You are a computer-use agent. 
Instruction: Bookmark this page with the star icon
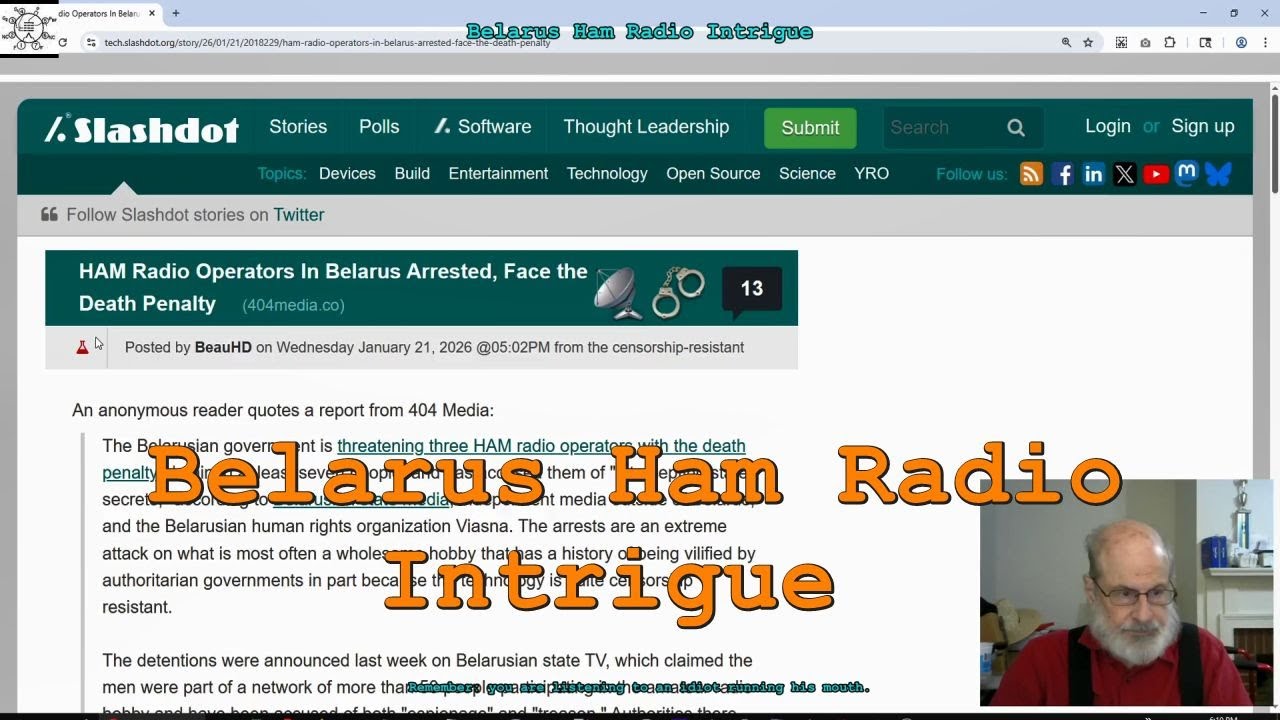[1088, 43]
